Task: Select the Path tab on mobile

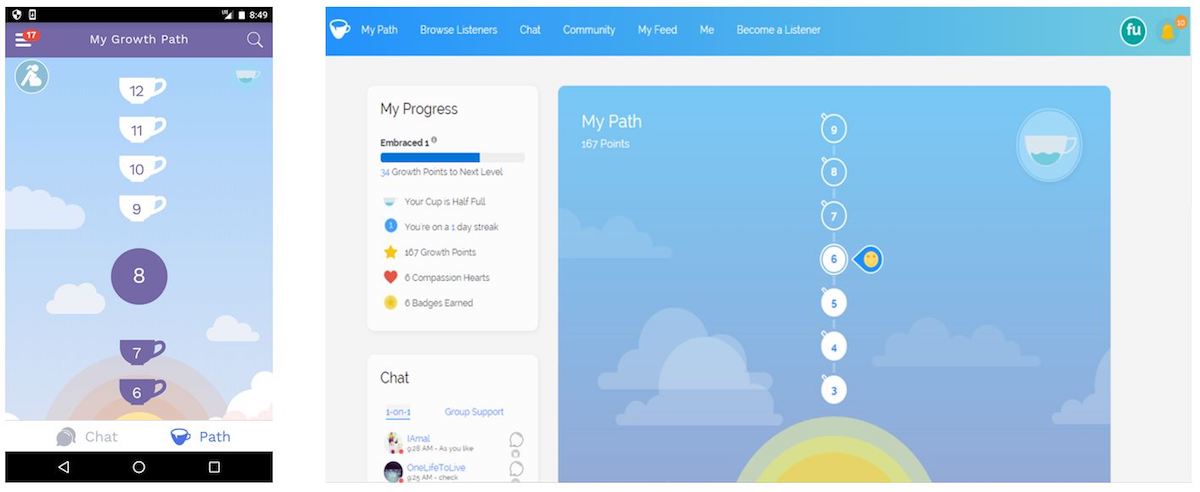Action: pos(201,436)
